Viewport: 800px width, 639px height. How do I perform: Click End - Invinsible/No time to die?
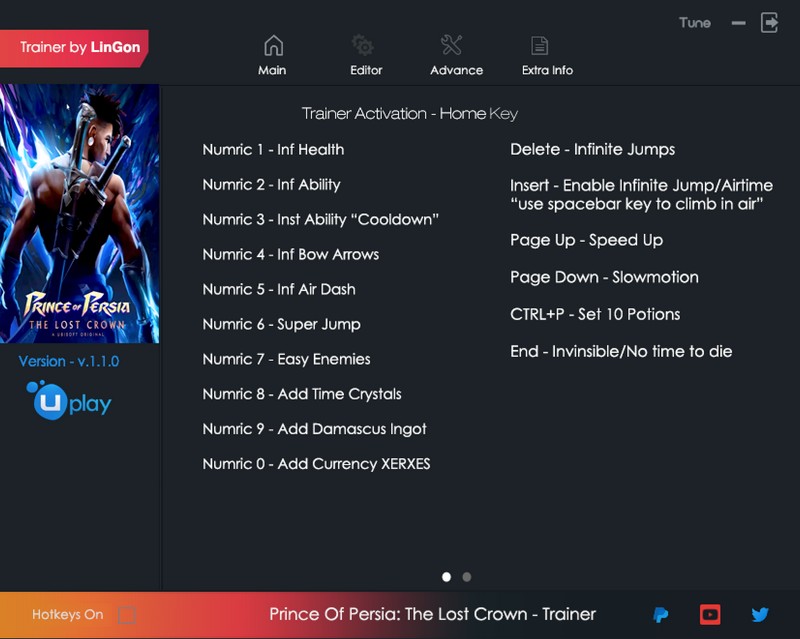point(621,352)
